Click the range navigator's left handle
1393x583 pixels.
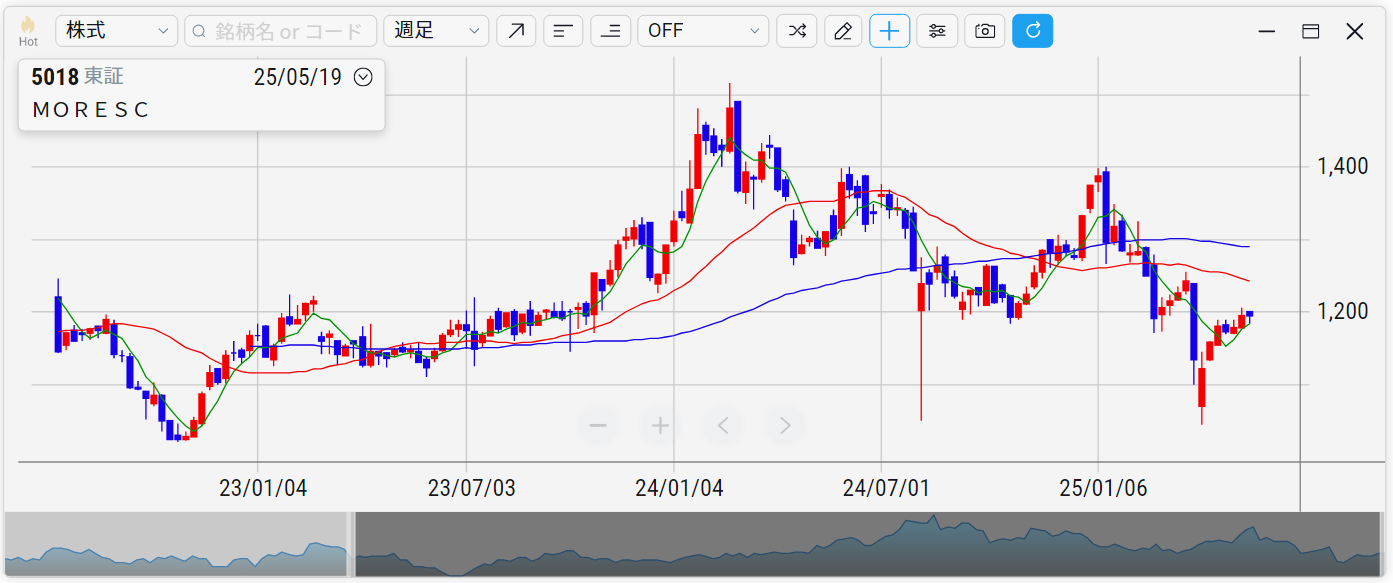(351, 545)
